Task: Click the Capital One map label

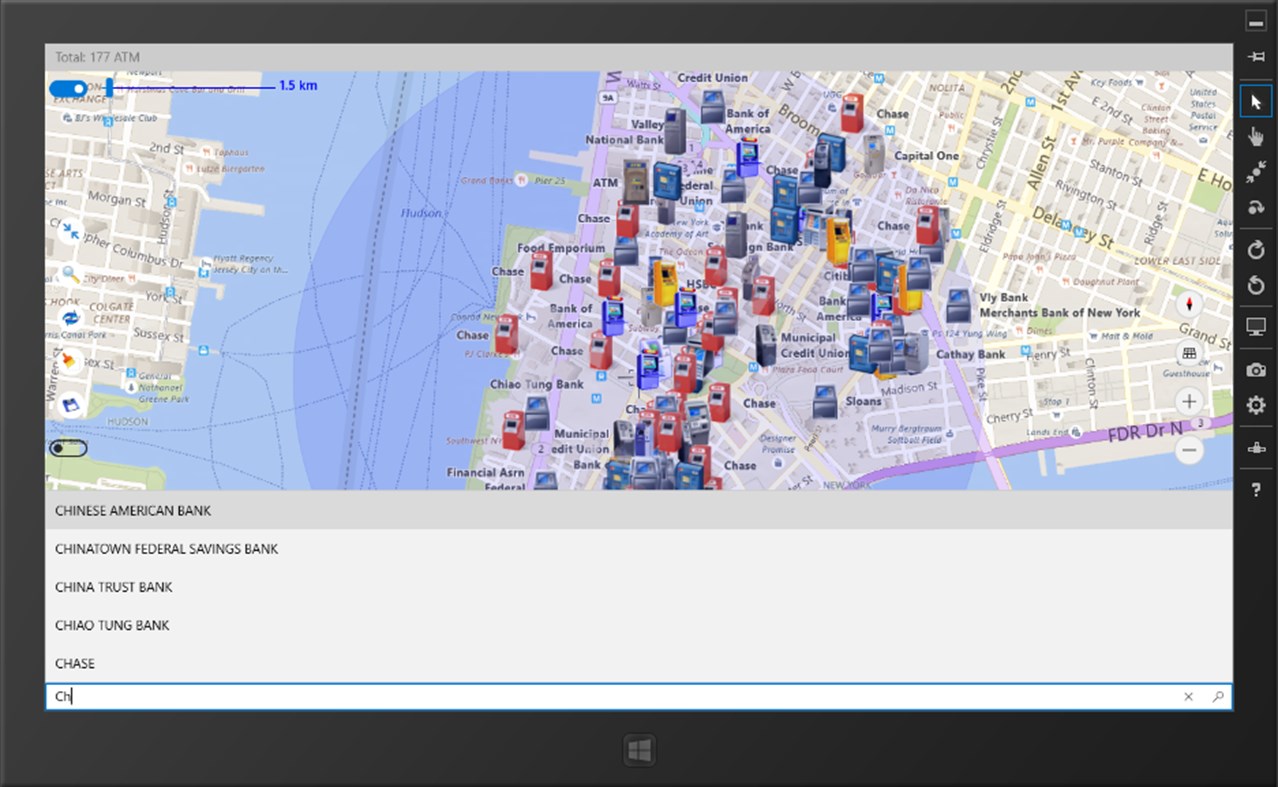Action: coord(926,156)
